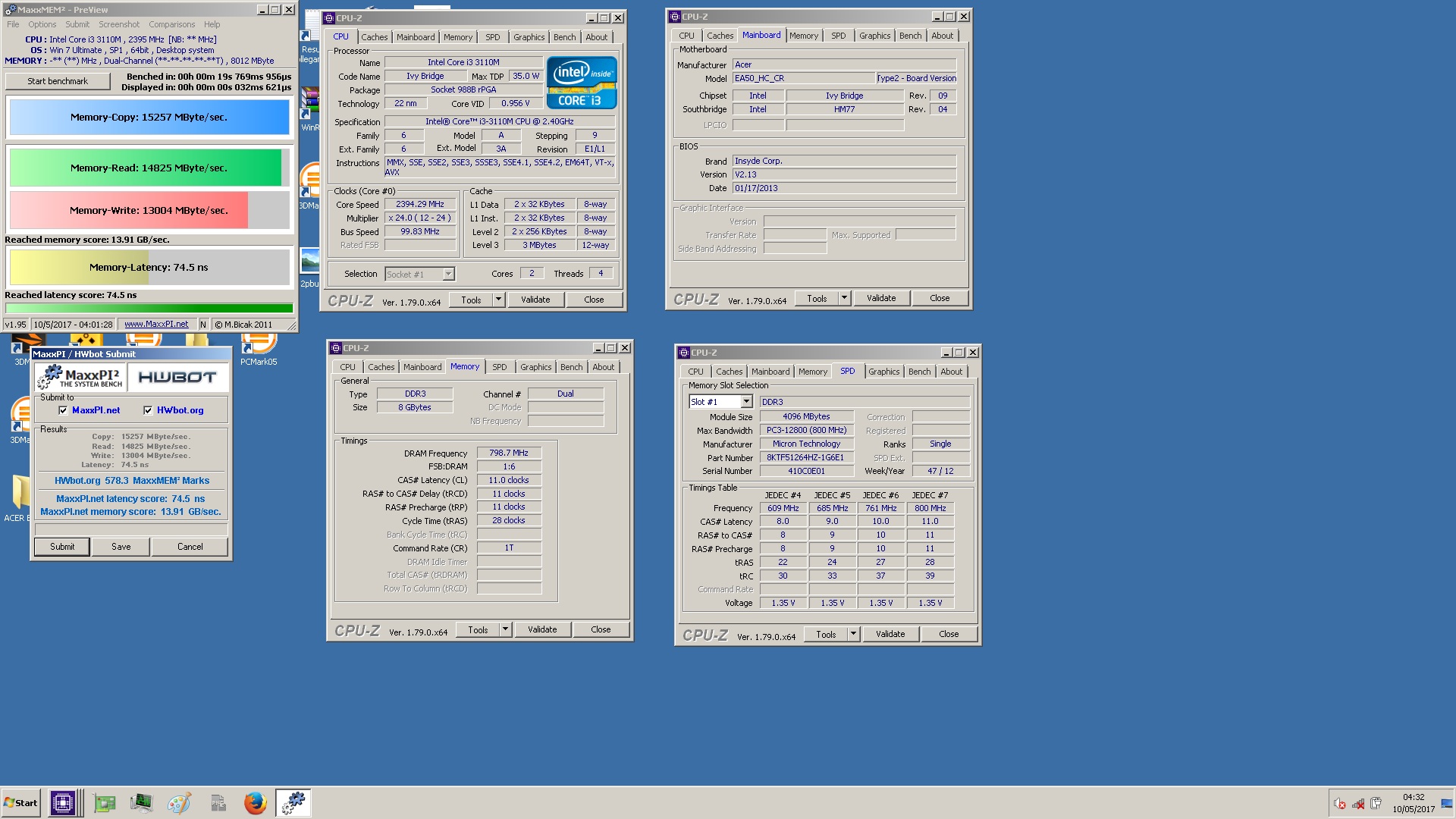Image resolution: width=1456 pixels, height=819 pixels.
Task: Open the Start menu
Action: (x=20, y=803)
